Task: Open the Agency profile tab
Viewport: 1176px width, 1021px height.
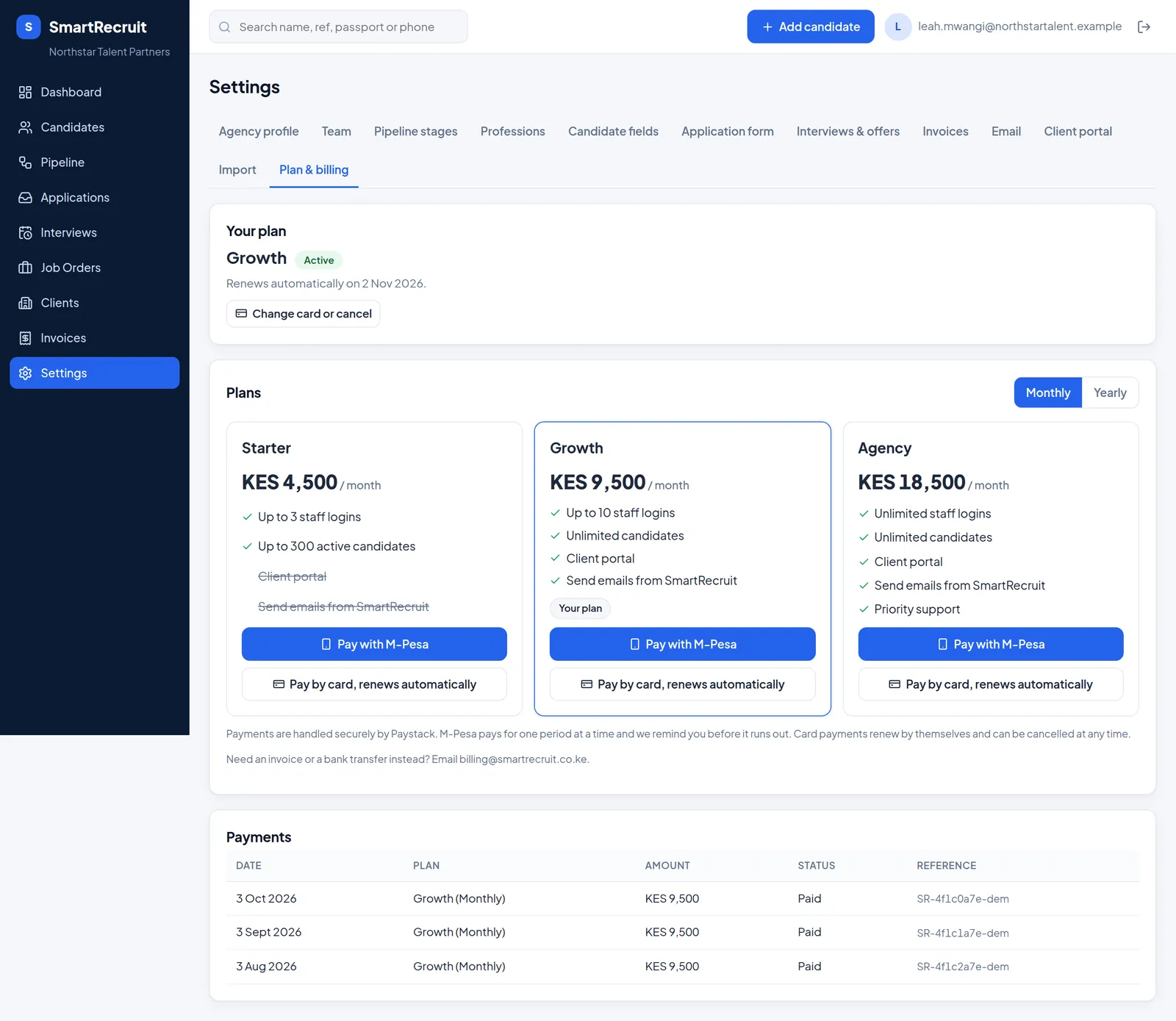Action: [x=259, y=132]
